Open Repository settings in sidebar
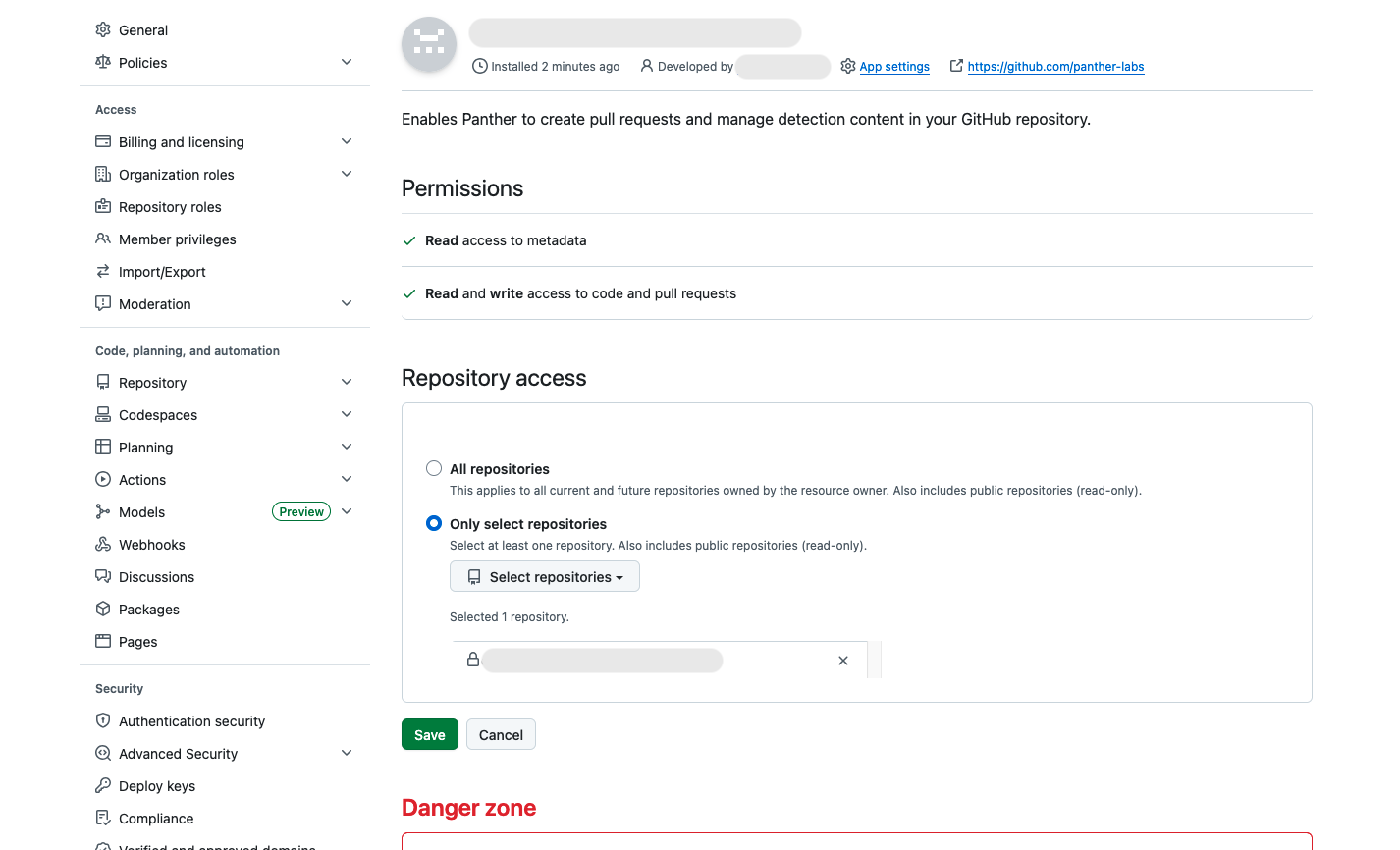The image size is (1400, 850). click(225, 383)
